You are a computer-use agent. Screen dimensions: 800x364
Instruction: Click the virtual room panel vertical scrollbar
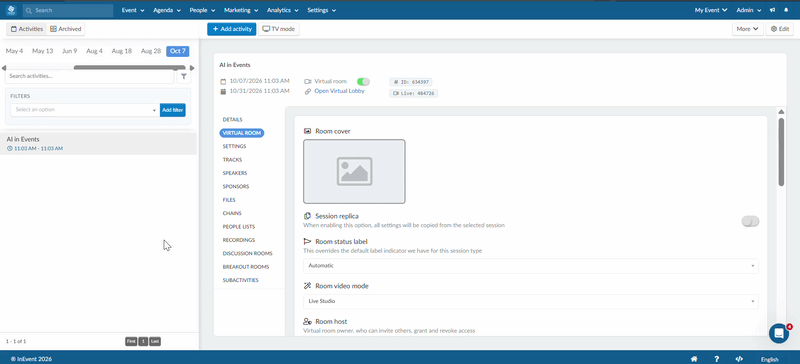(781, 152)
